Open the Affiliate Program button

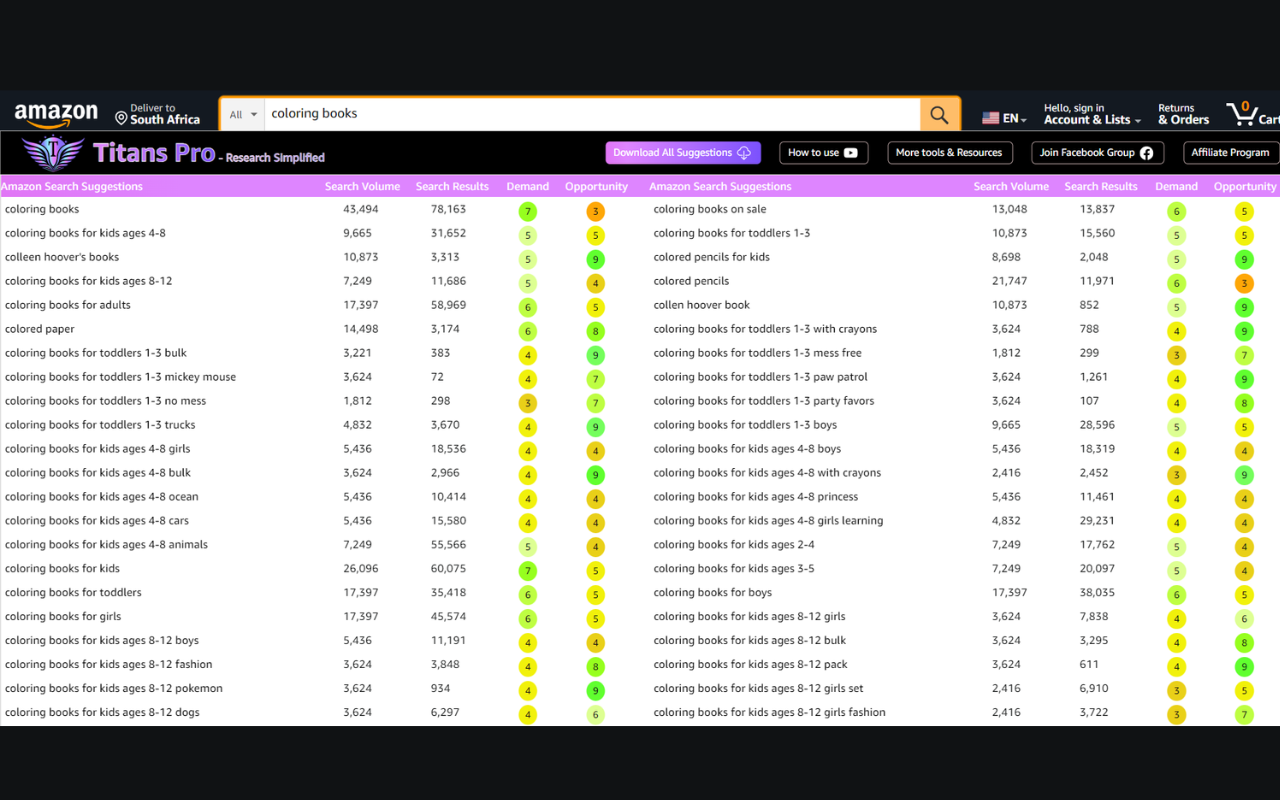1230,152
